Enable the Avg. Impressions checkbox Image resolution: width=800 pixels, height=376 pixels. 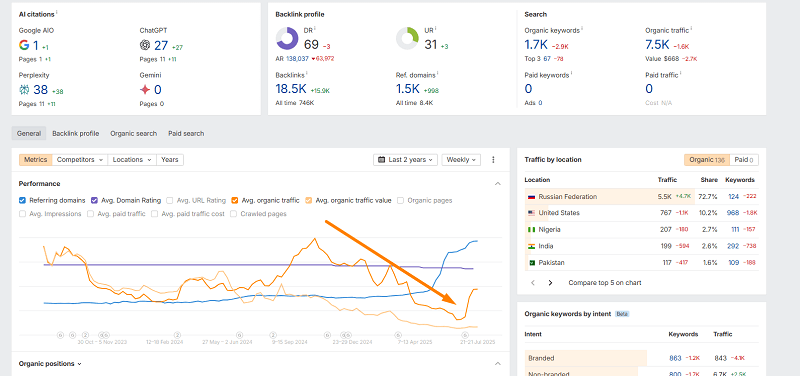point(22,214)
